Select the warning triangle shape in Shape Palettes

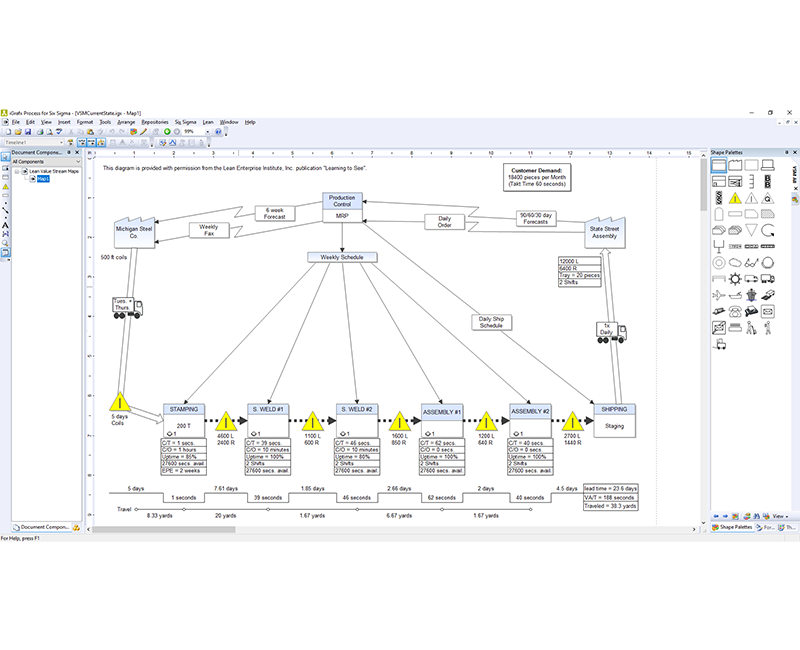(x=734, y=198)
